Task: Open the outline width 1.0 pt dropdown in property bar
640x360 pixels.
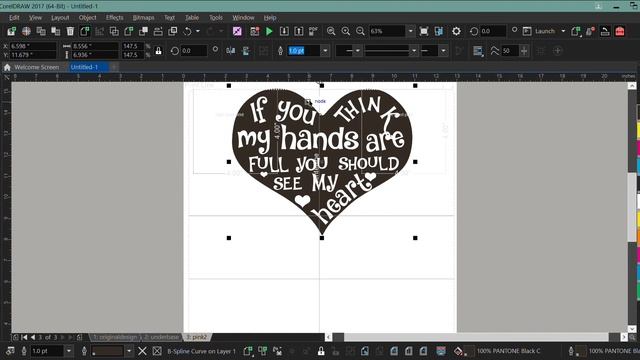Action: [325, 51]
